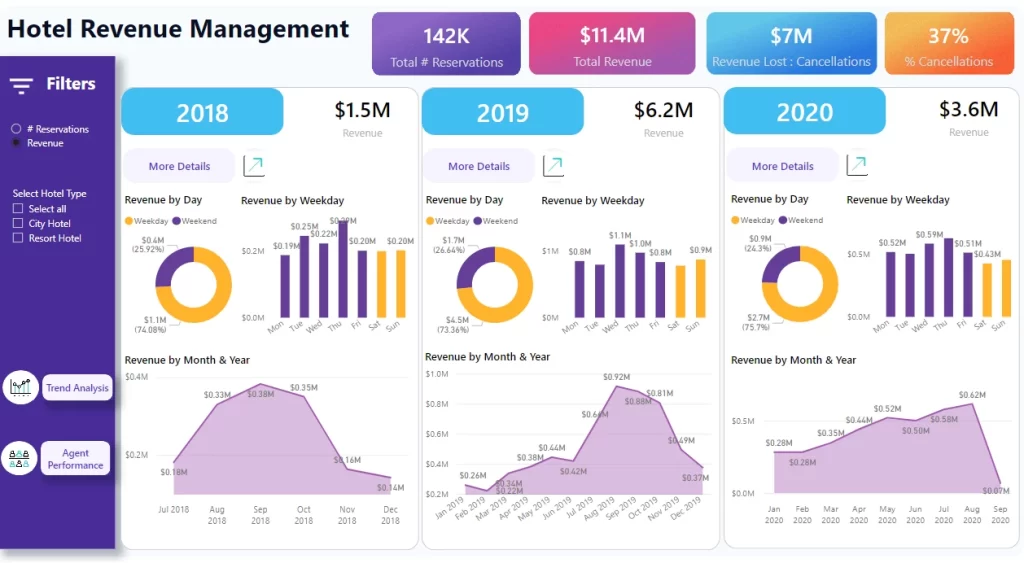Click the 2018 drill-through arrow icon

click(254, 166)
